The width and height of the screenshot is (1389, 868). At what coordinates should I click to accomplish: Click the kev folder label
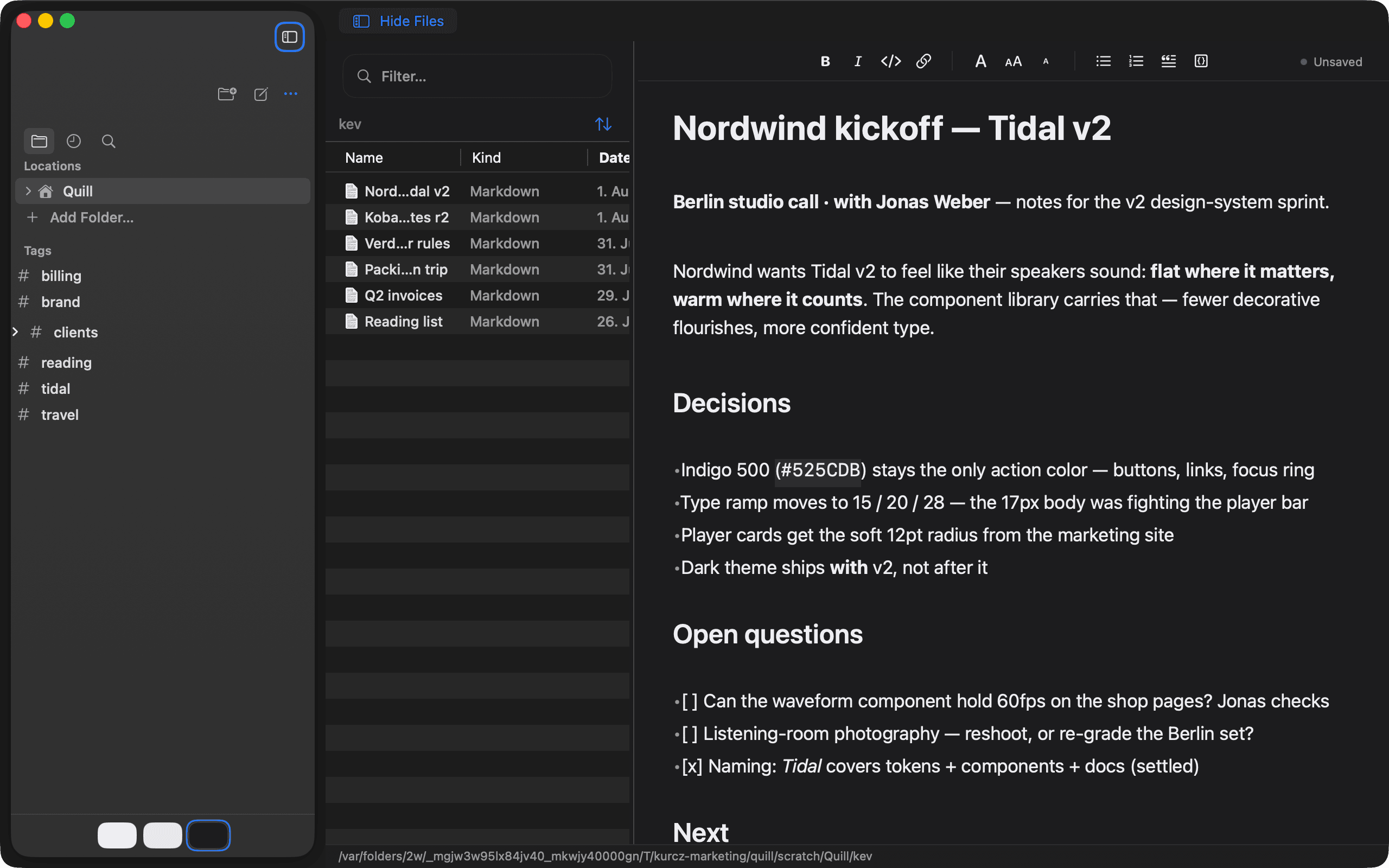[349, 124]
